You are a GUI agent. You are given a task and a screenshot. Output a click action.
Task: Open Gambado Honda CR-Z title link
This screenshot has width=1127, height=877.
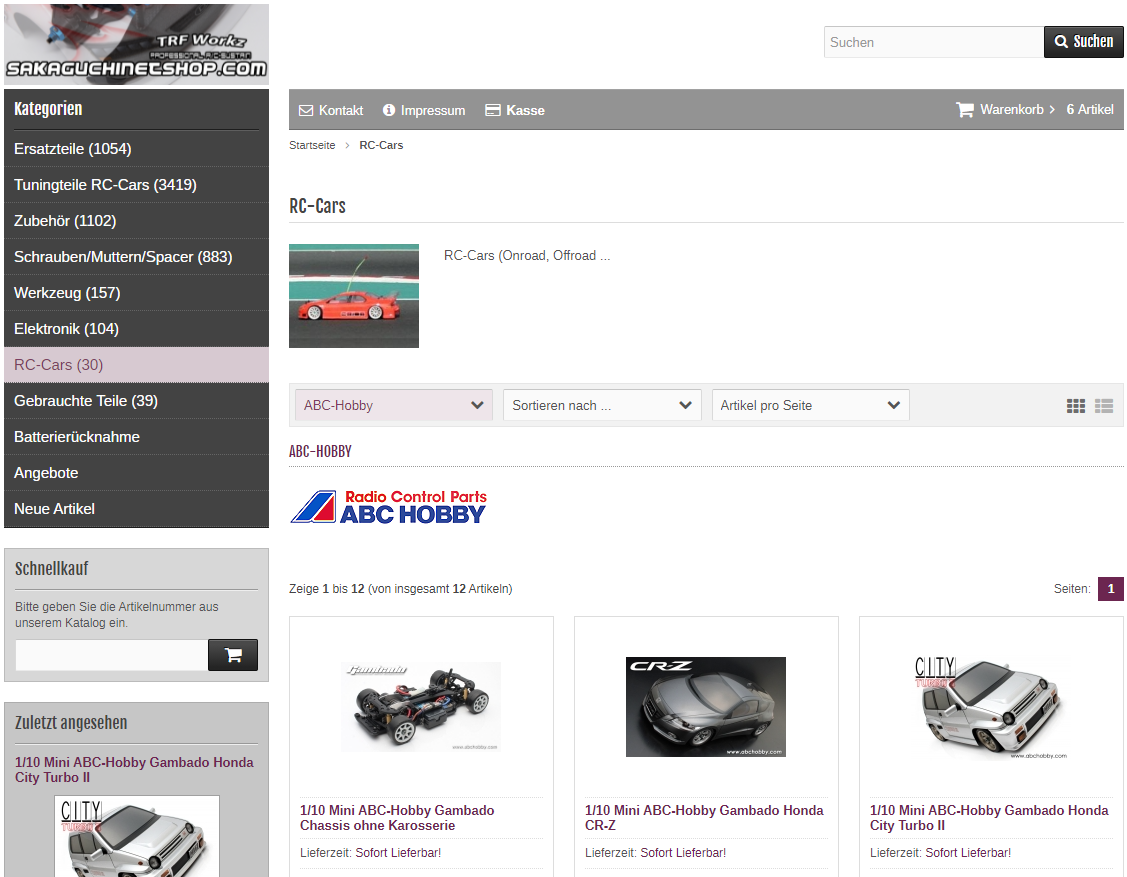(704, 818)
